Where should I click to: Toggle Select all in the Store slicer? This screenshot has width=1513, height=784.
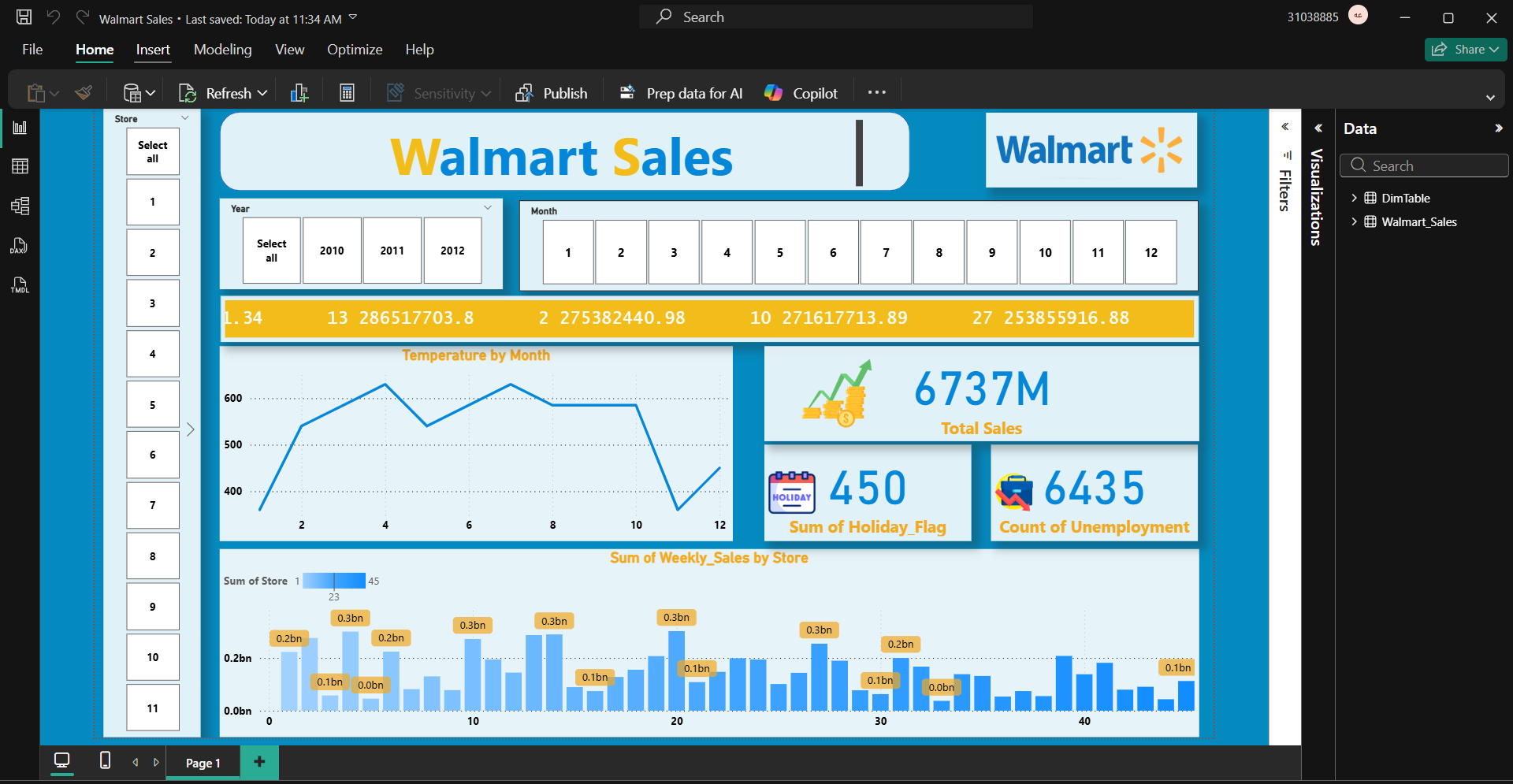(x=152, y=151)
